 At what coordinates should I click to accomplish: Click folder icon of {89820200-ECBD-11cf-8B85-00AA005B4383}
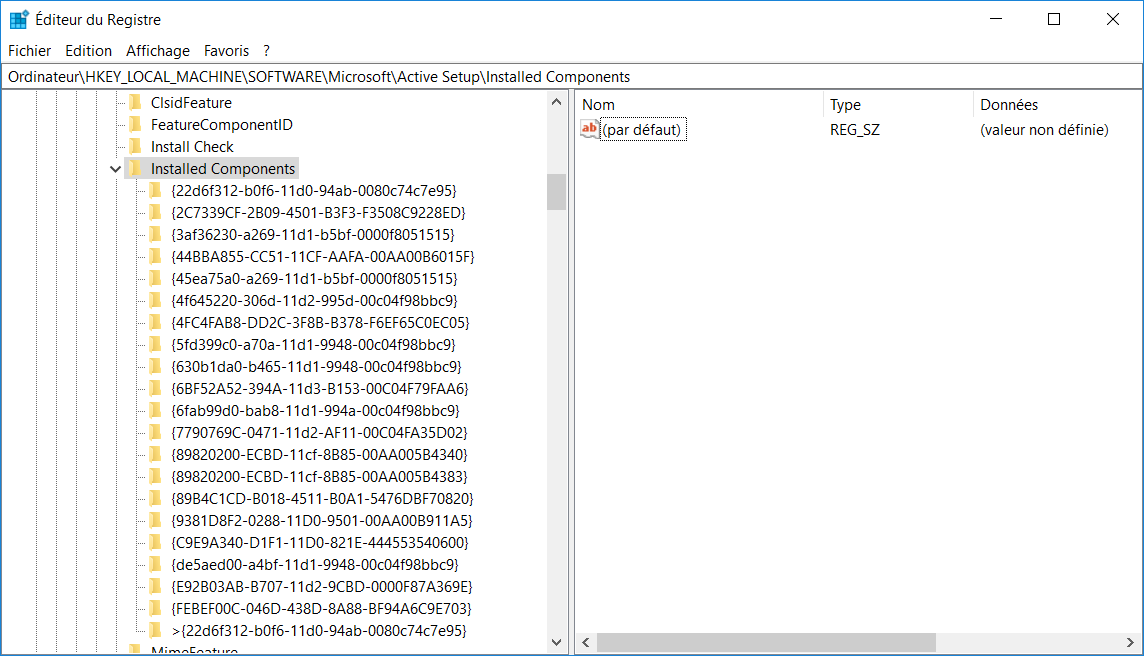pos(155,476)
